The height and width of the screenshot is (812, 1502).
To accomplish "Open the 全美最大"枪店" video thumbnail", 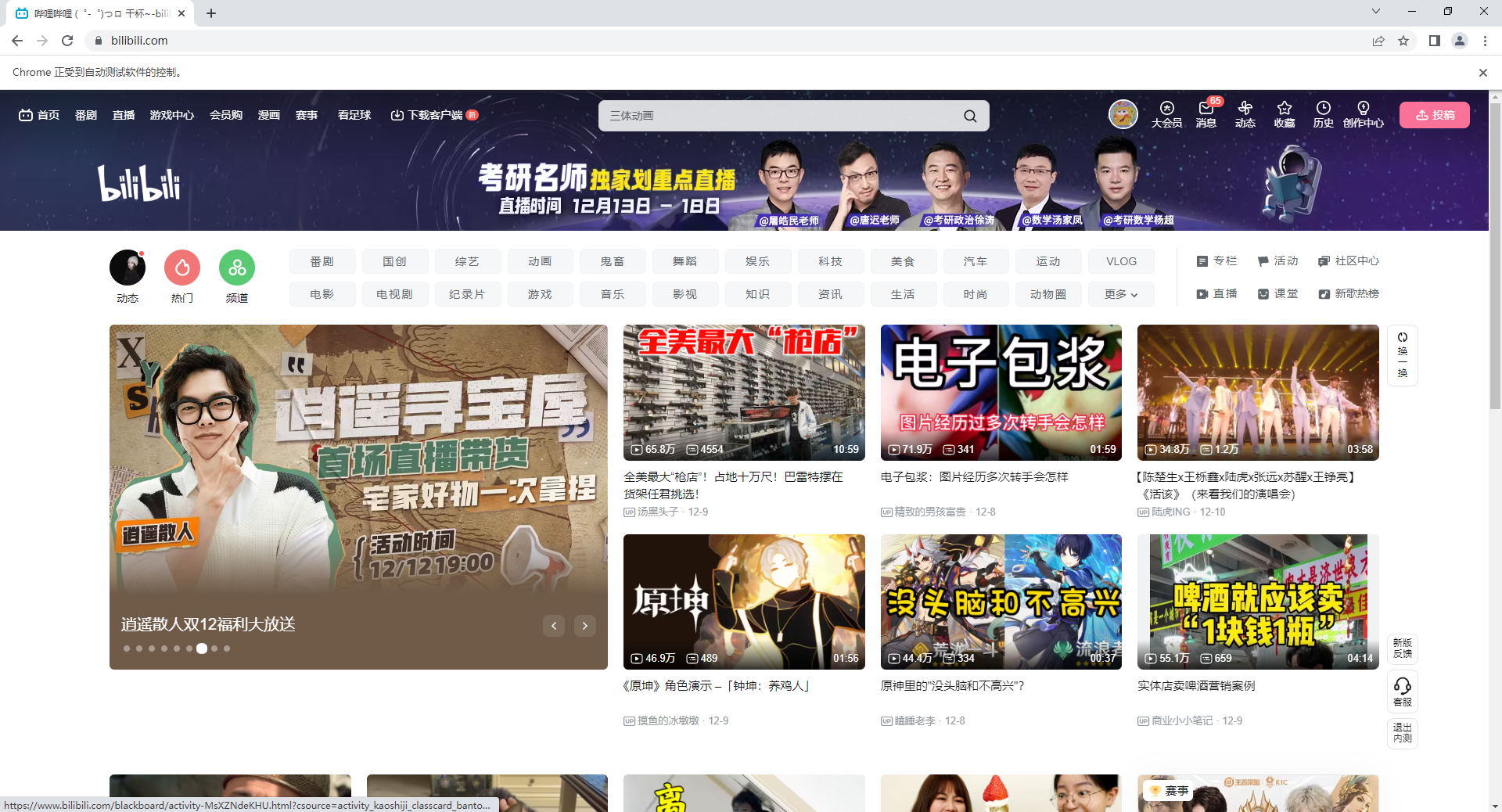I will [744, 393].
